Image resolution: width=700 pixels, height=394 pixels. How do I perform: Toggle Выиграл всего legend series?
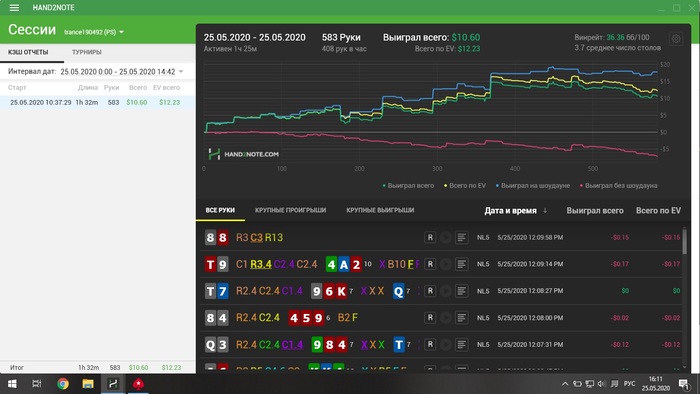tap(408, 186)
